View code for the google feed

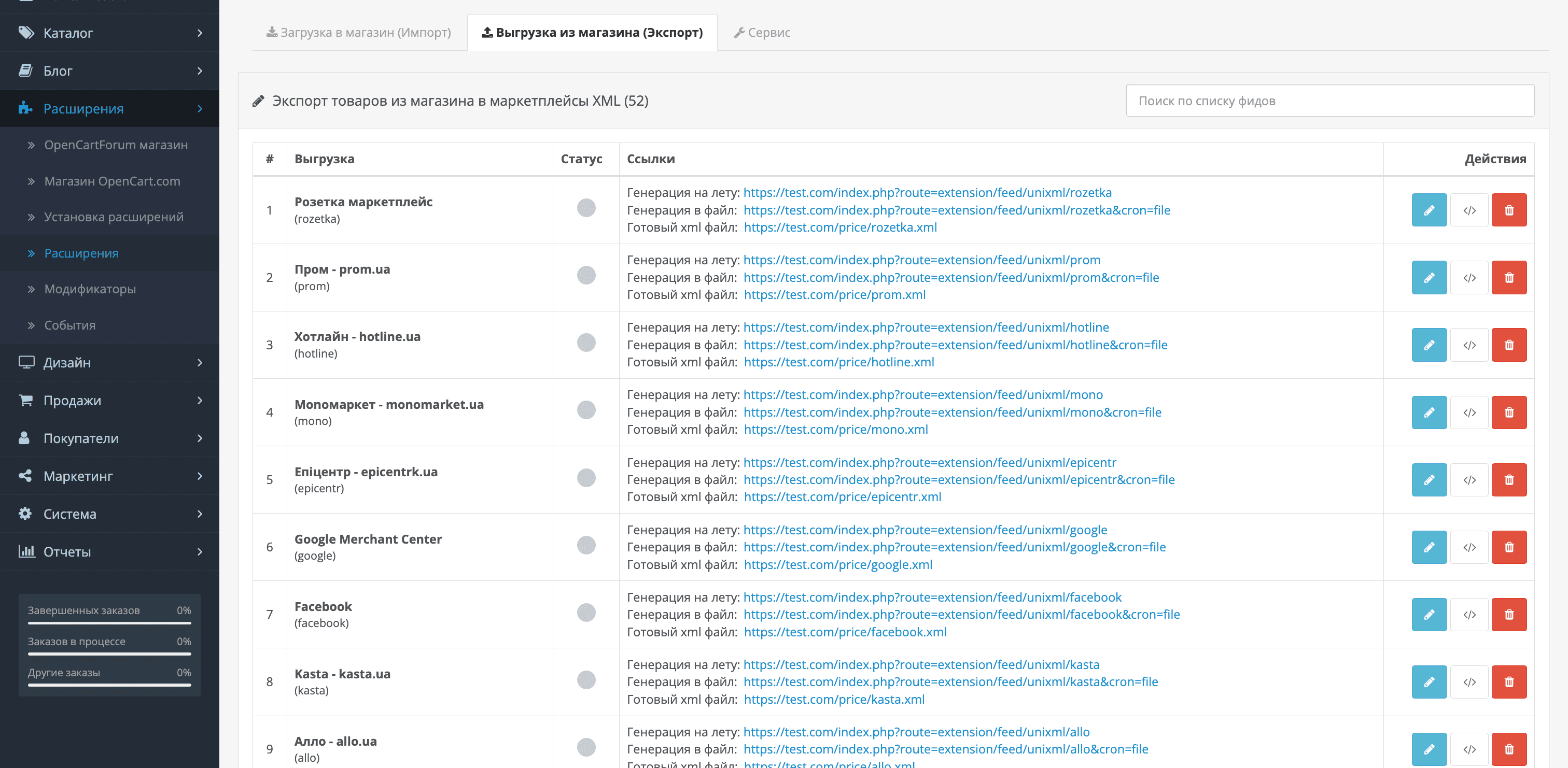1469,547
